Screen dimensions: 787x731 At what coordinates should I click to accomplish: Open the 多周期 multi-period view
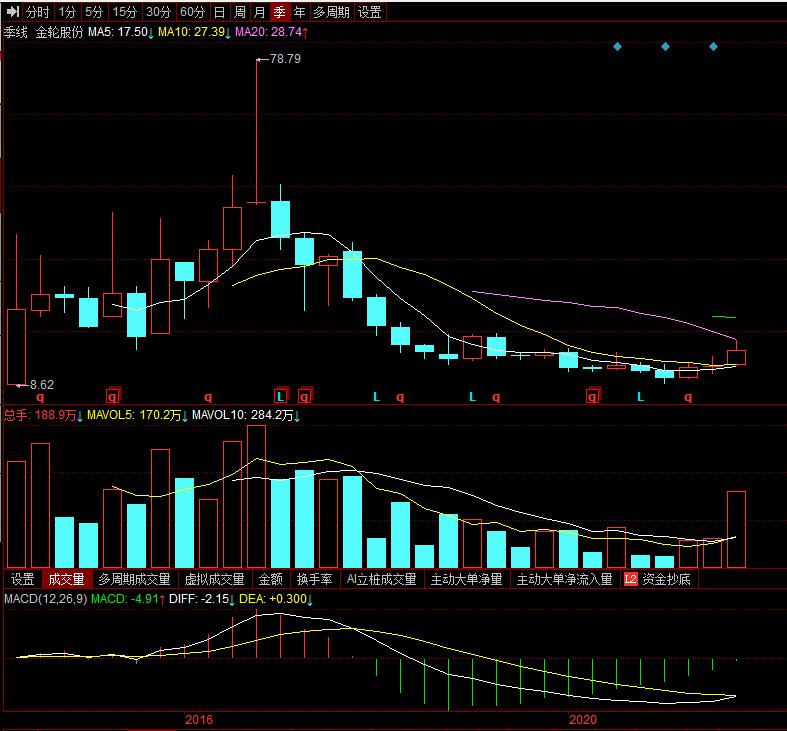(x=331, y=12)
